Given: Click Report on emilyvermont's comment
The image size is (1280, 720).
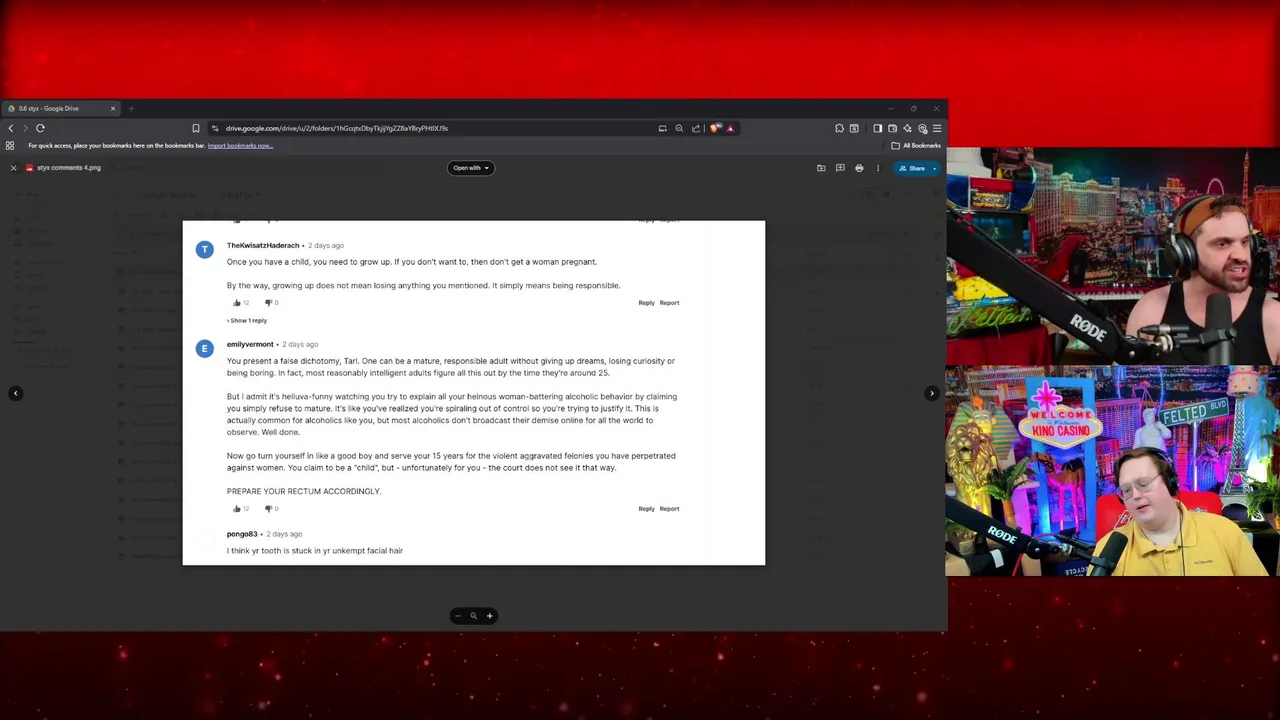Looking at the screenshot, I should pos(669,509).
